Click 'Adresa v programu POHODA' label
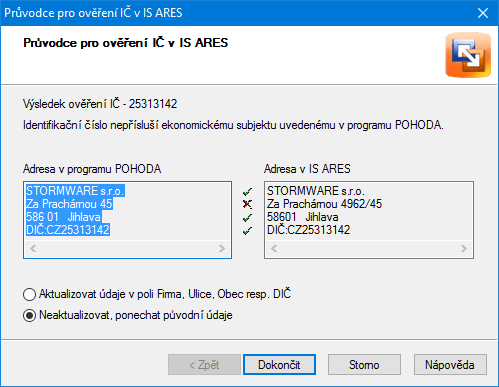 (x=92, y=169)
